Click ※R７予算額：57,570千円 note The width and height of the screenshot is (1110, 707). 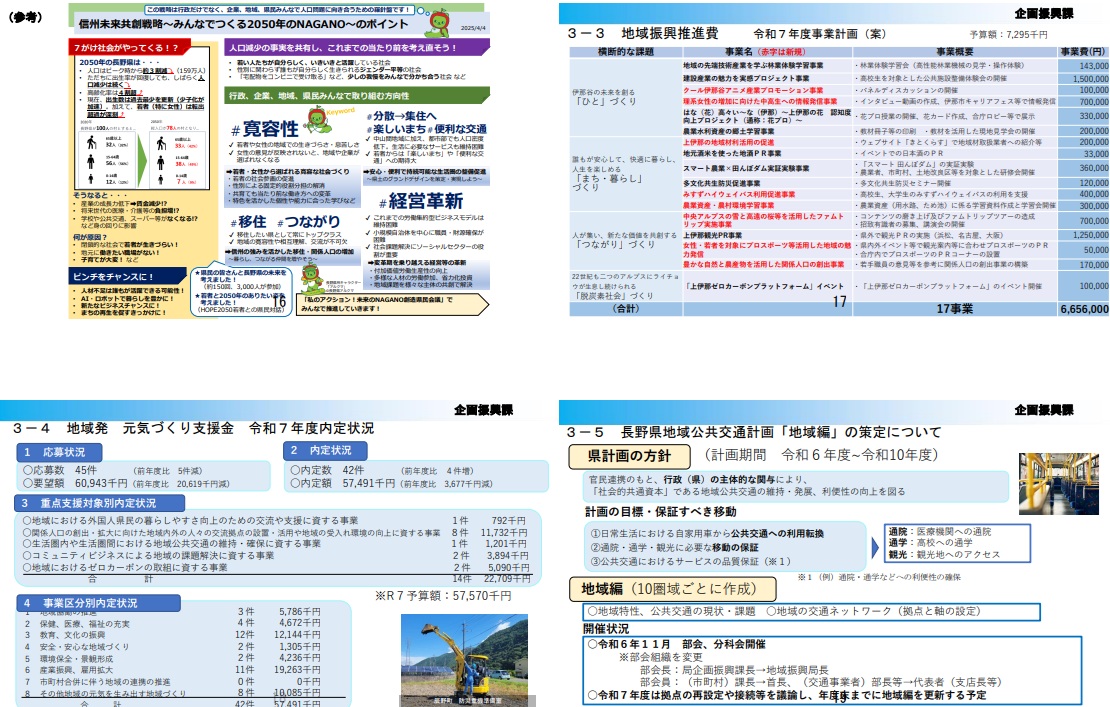pyautogui.click(x=443, y=596)
